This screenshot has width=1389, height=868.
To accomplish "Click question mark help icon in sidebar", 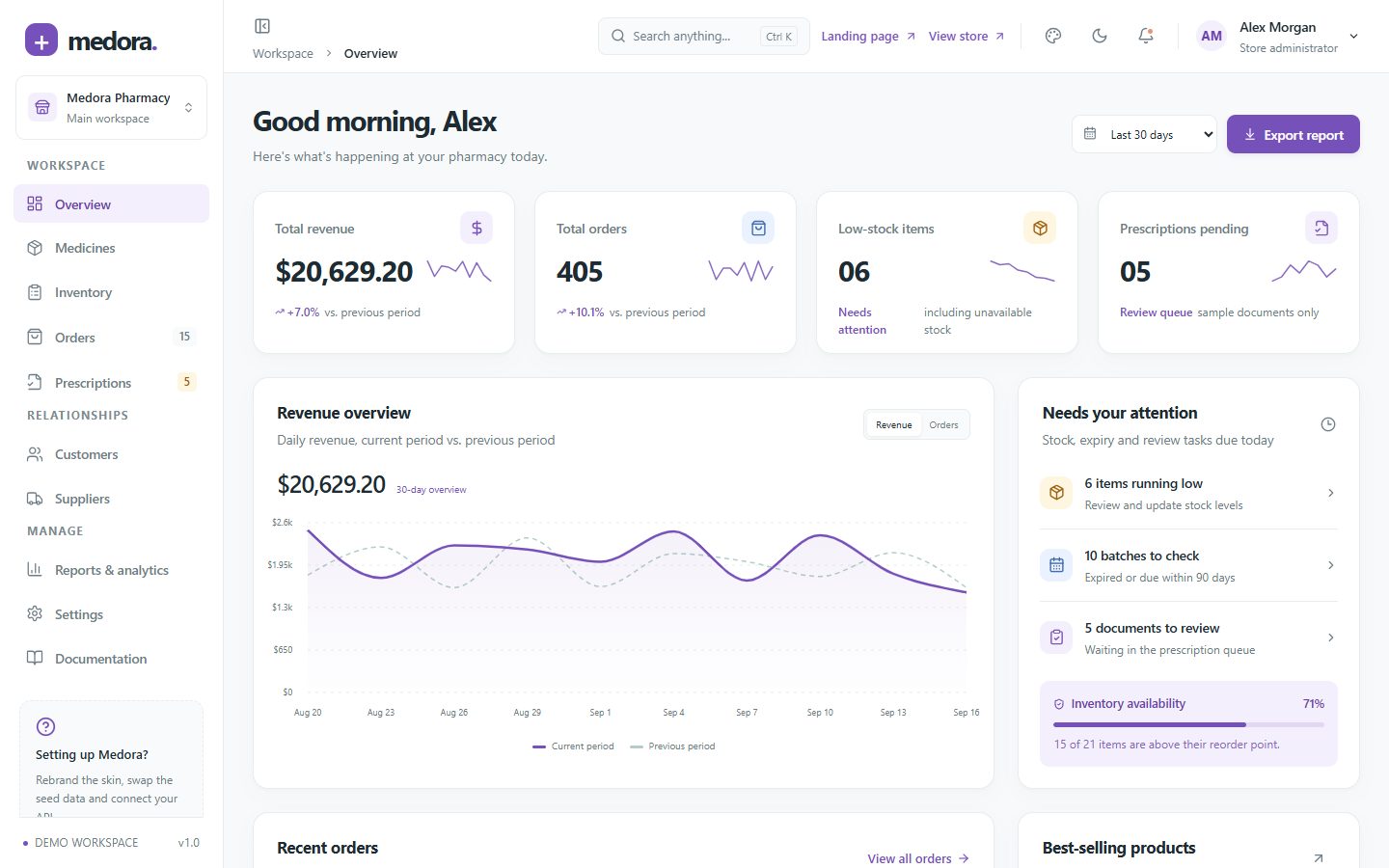I will [45, 727].
